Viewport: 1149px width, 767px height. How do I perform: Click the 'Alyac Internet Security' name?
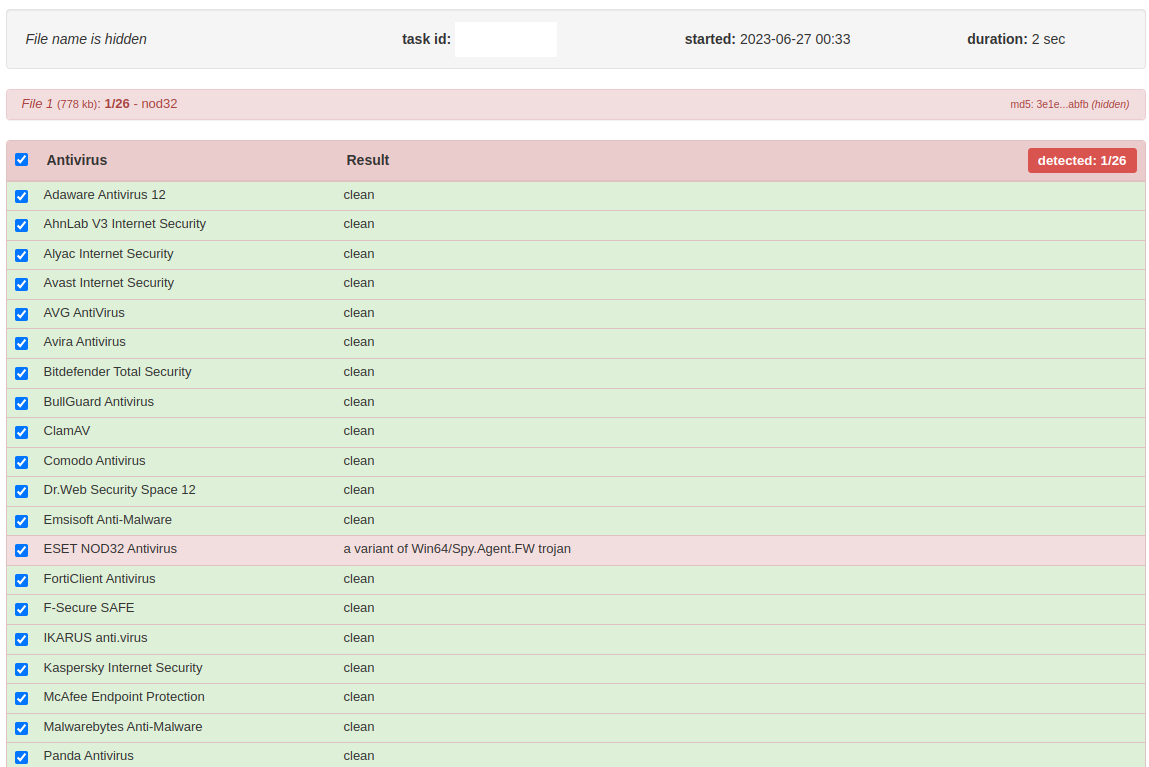coord(108,254)
